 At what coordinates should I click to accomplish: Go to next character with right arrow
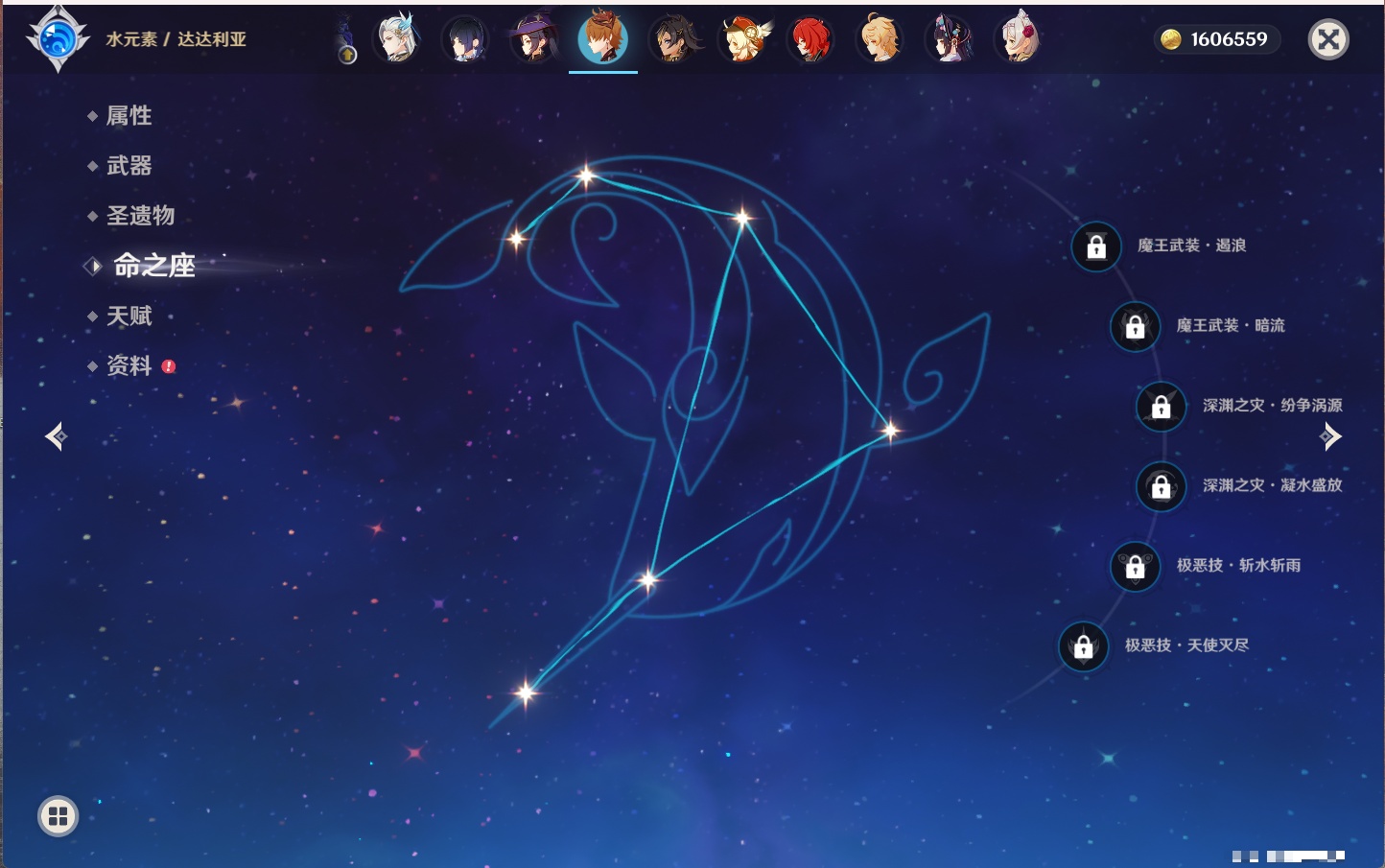[x=1330, y=436]
